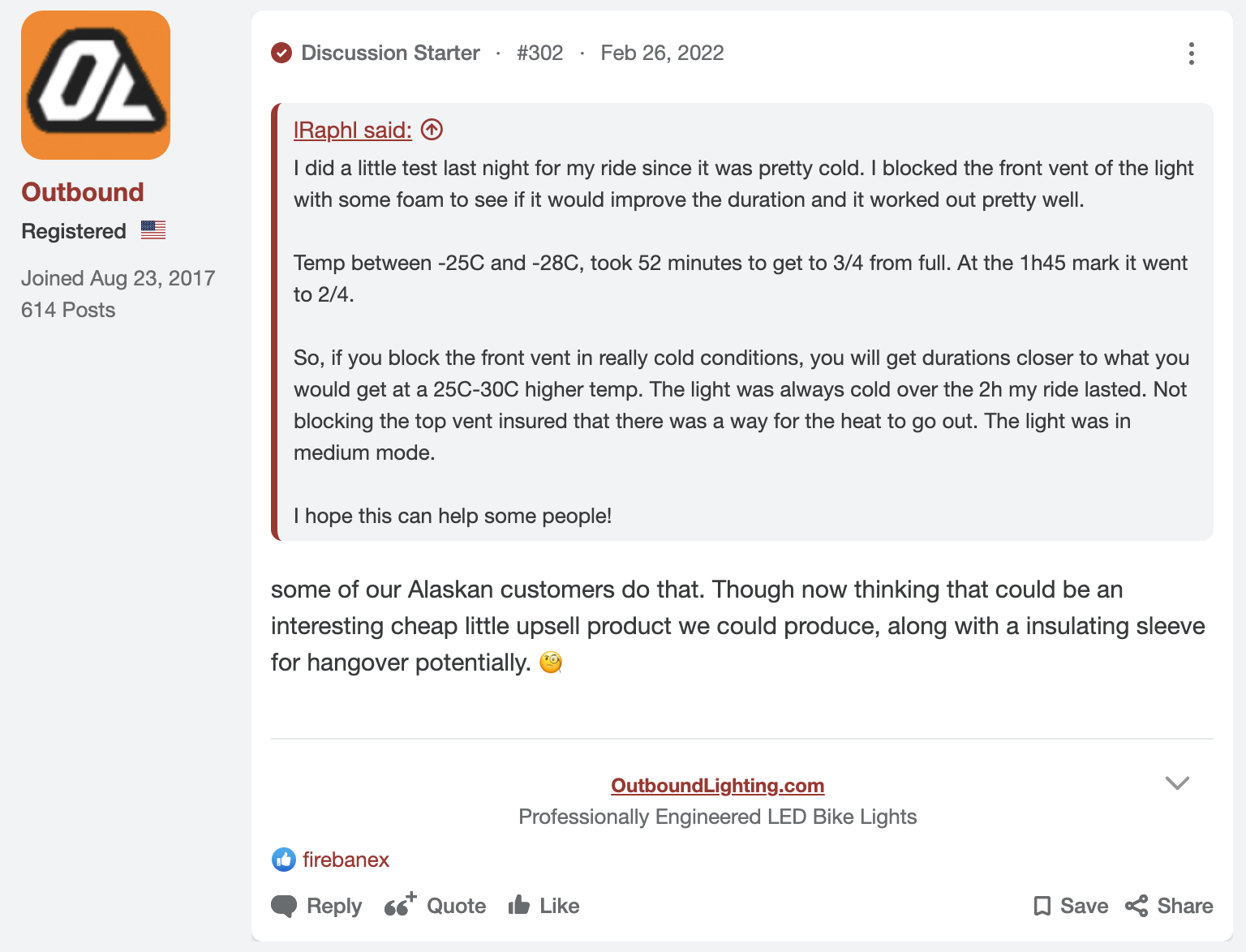Open the lRaphl said quote link
Viewport: 1246px width, 952px height.
(352, 130)
